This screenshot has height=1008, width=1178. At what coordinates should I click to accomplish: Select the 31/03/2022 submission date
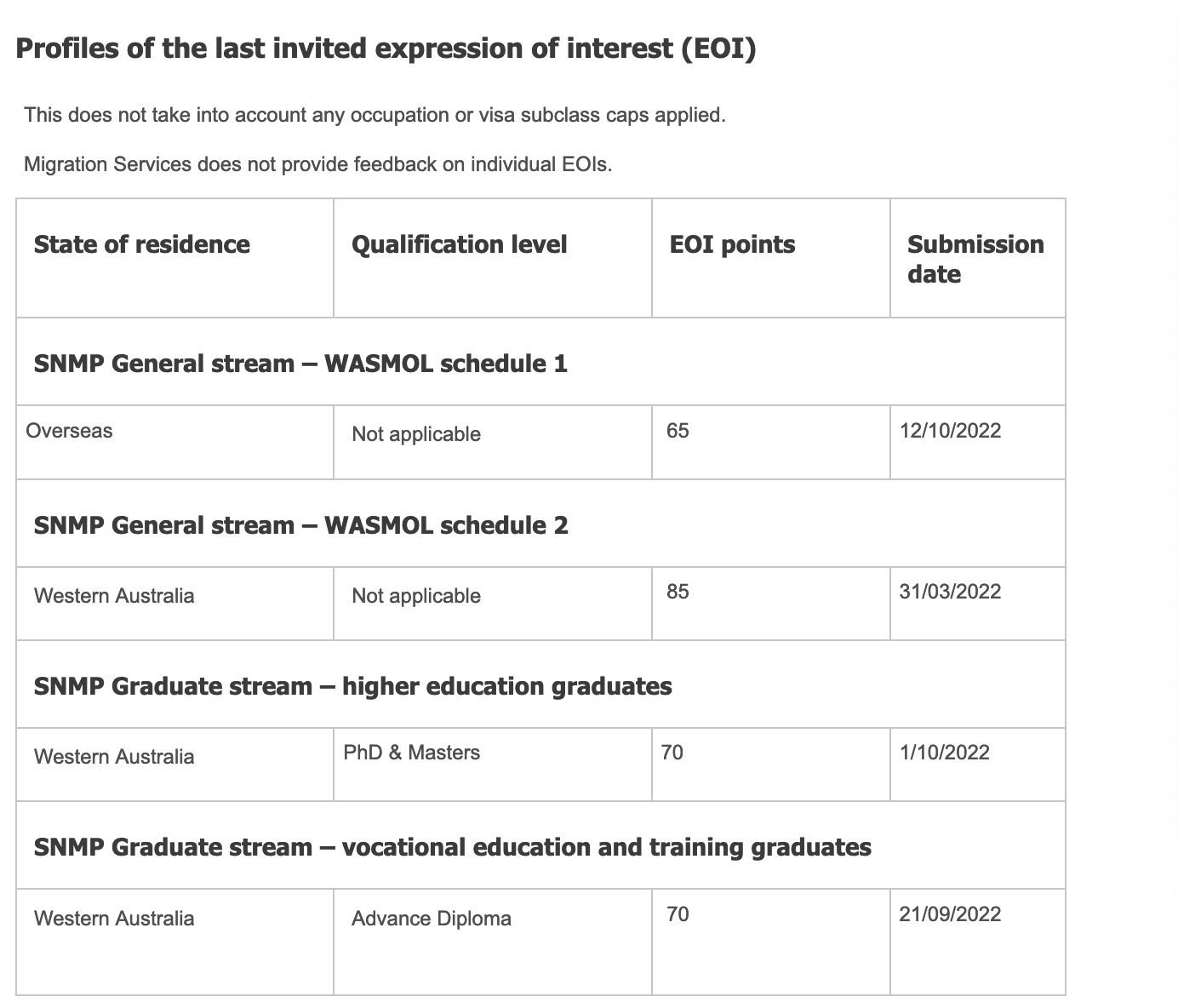click(x=950, y=592)
